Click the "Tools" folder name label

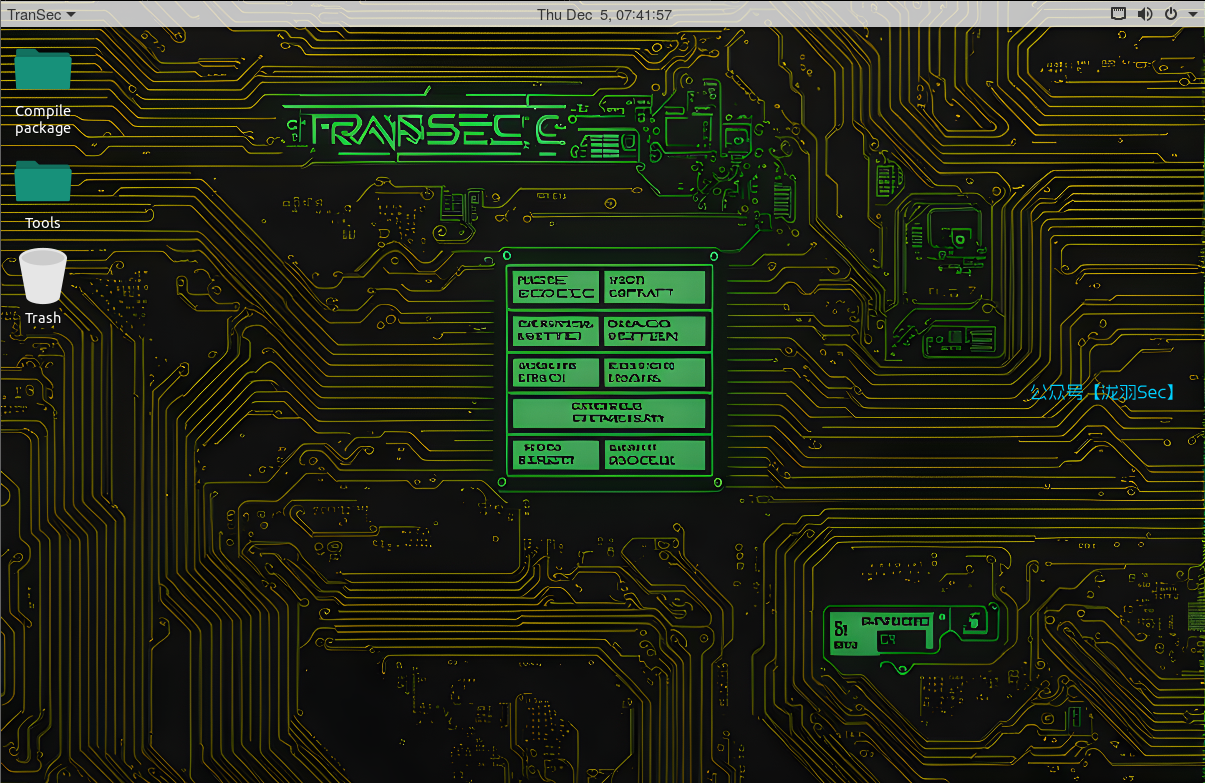43,223
